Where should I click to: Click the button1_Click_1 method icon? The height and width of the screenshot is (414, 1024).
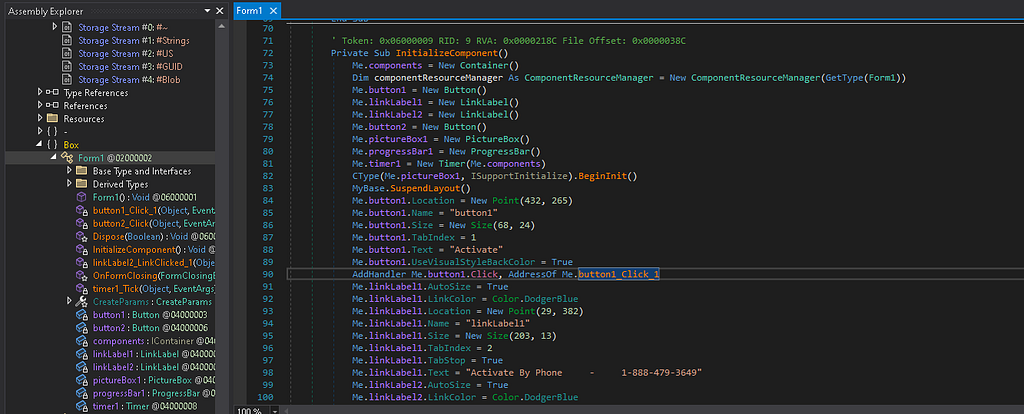coord(81,210)
